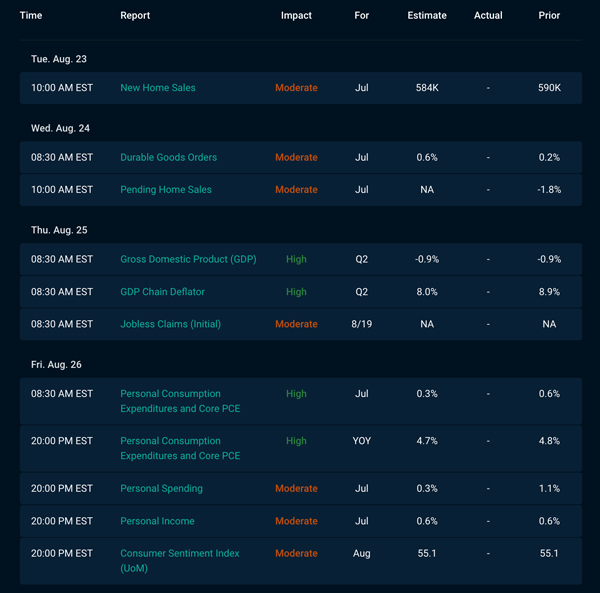
Task: Click the Estimate column header
Action: pyautogui.click(x=427, y=15)
